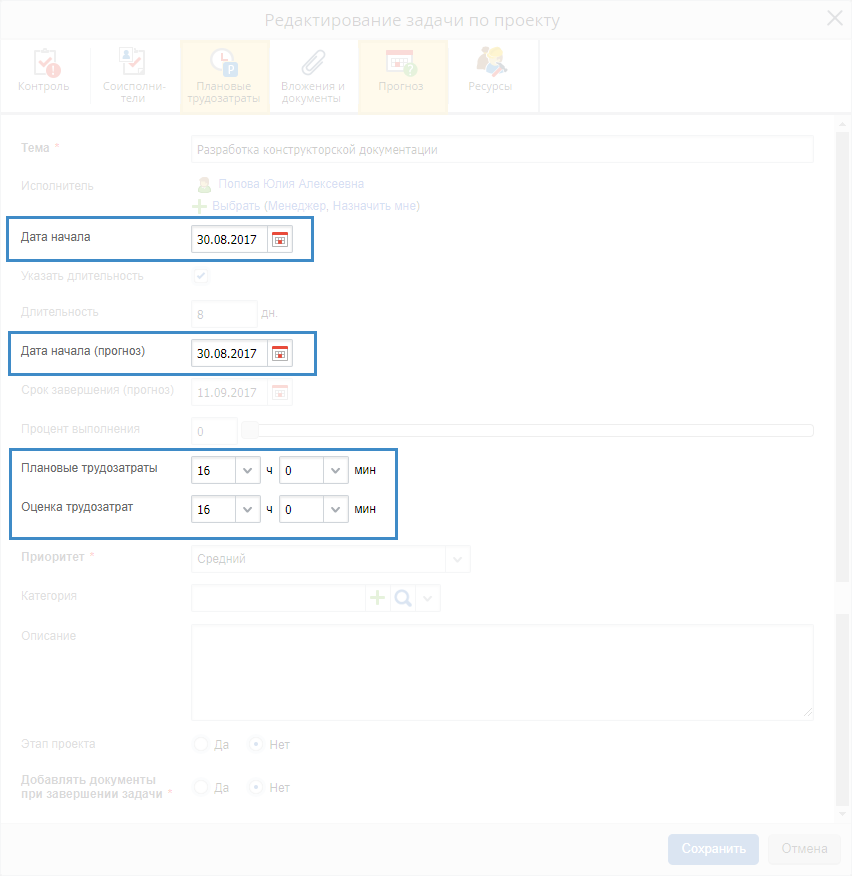
Task: Expand the Плановые трудозатраты hours dropdown
Action: point(248,469)
